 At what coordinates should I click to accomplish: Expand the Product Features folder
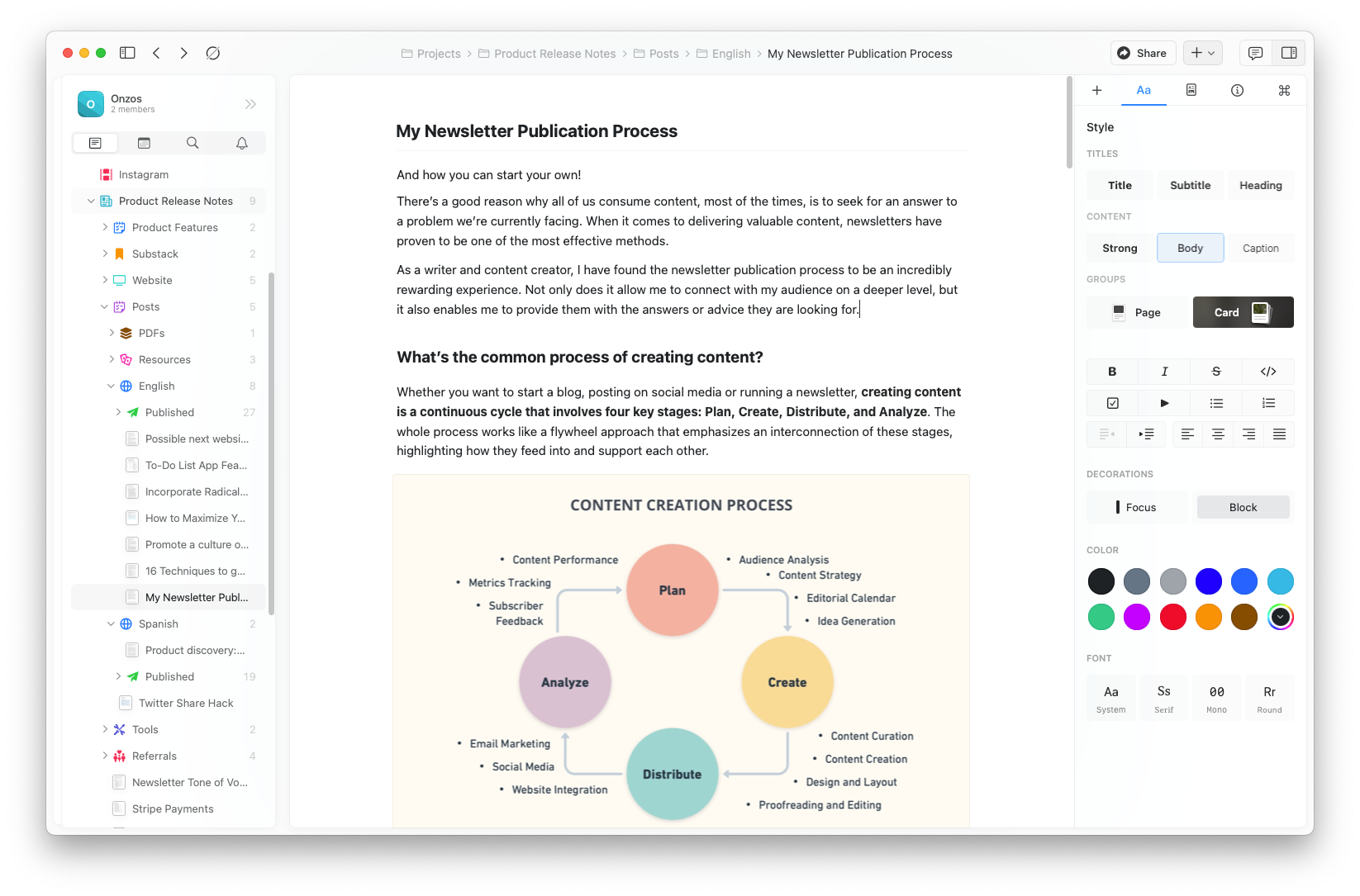[104, 227]
